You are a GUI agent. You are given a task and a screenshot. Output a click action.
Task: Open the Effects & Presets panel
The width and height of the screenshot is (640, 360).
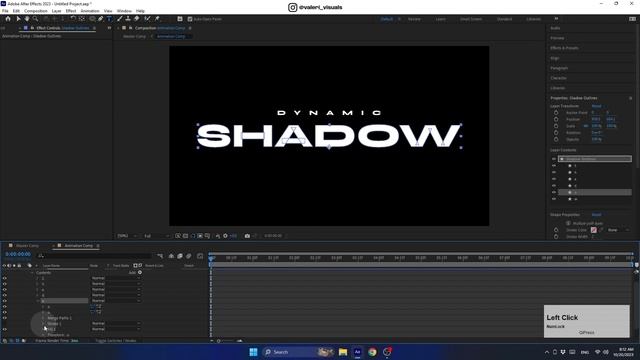564,48
